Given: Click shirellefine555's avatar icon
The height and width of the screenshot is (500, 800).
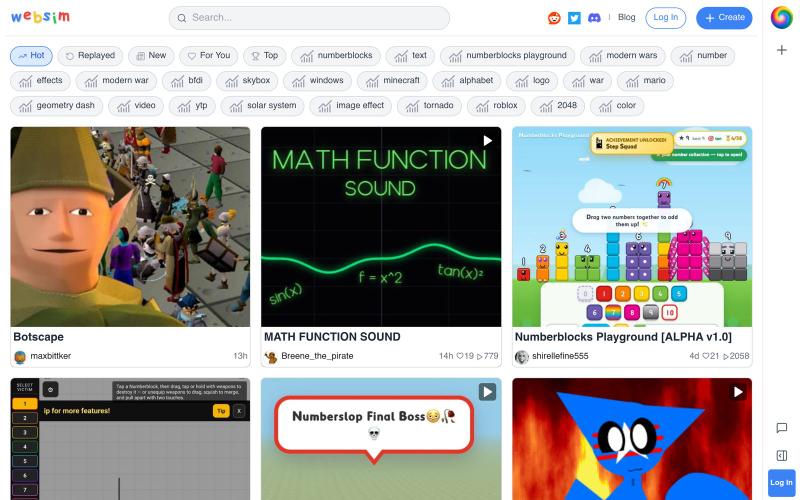Looking at the screenshot, I should point(521,357).
